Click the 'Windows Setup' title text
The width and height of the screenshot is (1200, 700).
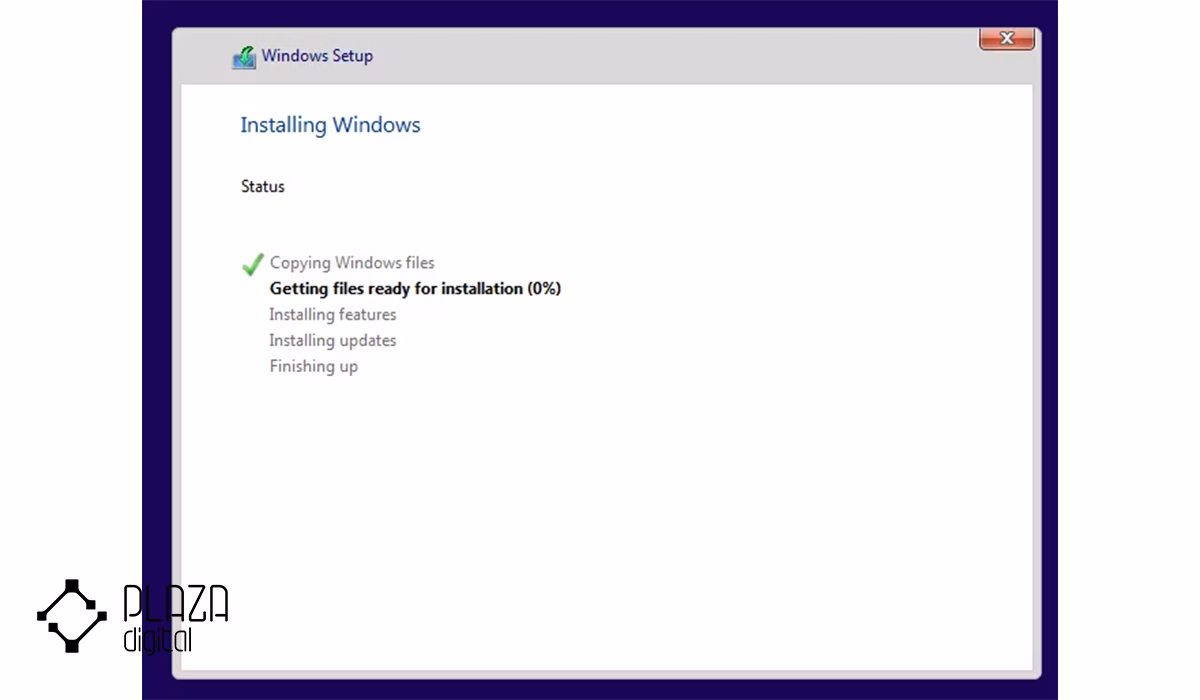tap(317, 56)
